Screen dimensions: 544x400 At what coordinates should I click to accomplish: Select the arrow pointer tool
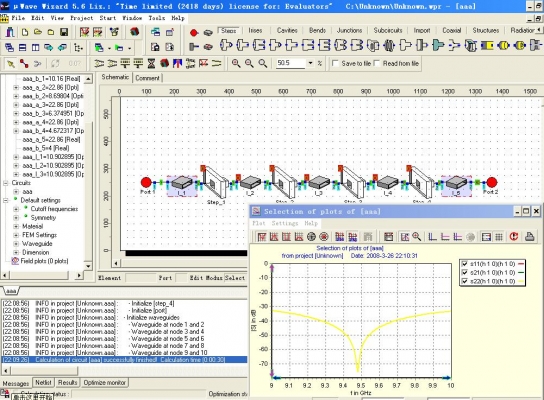[11, 63]
